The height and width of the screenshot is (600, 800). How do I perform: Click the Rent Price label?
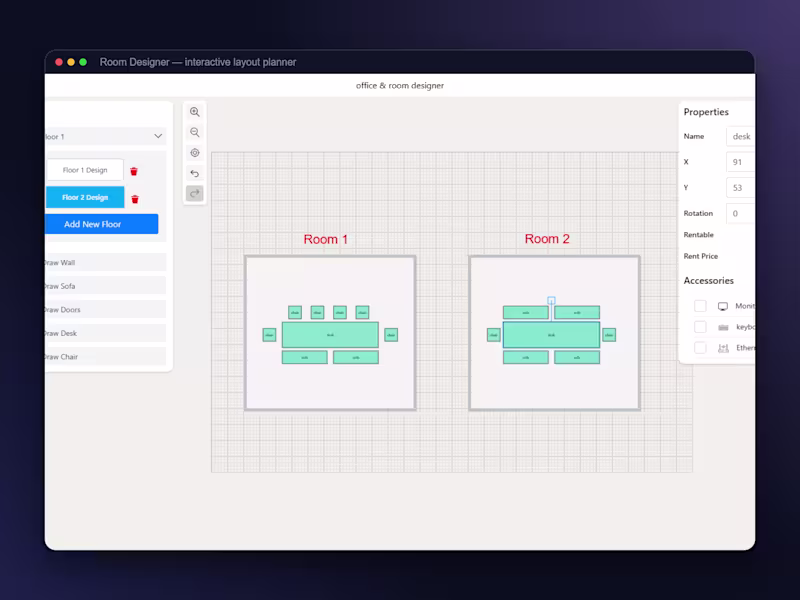701,256
